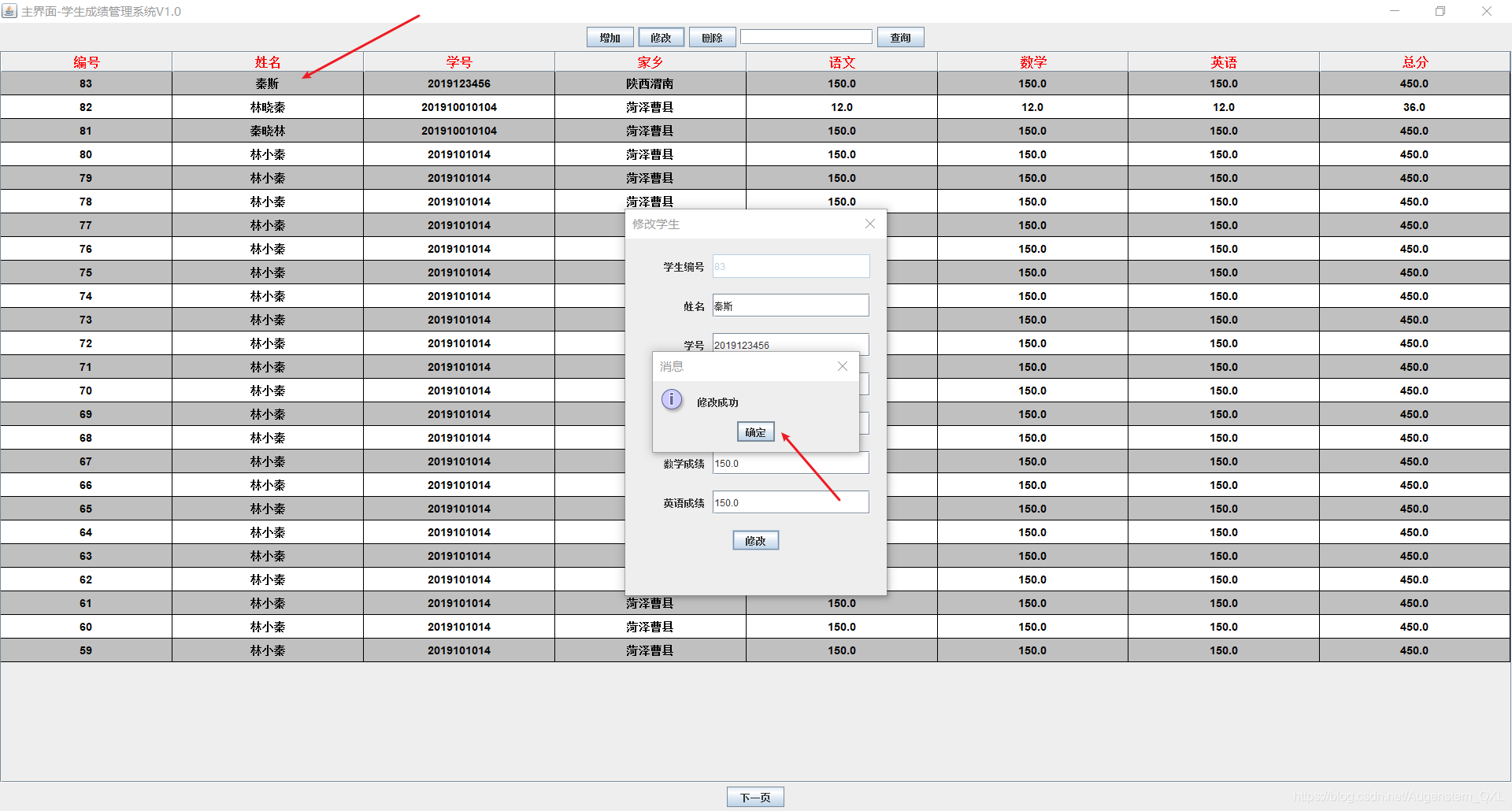The height and width of the screenshot is (811, 1512).
Task: Click the 修改 button in the top toolbar
Action: (661, 37)
